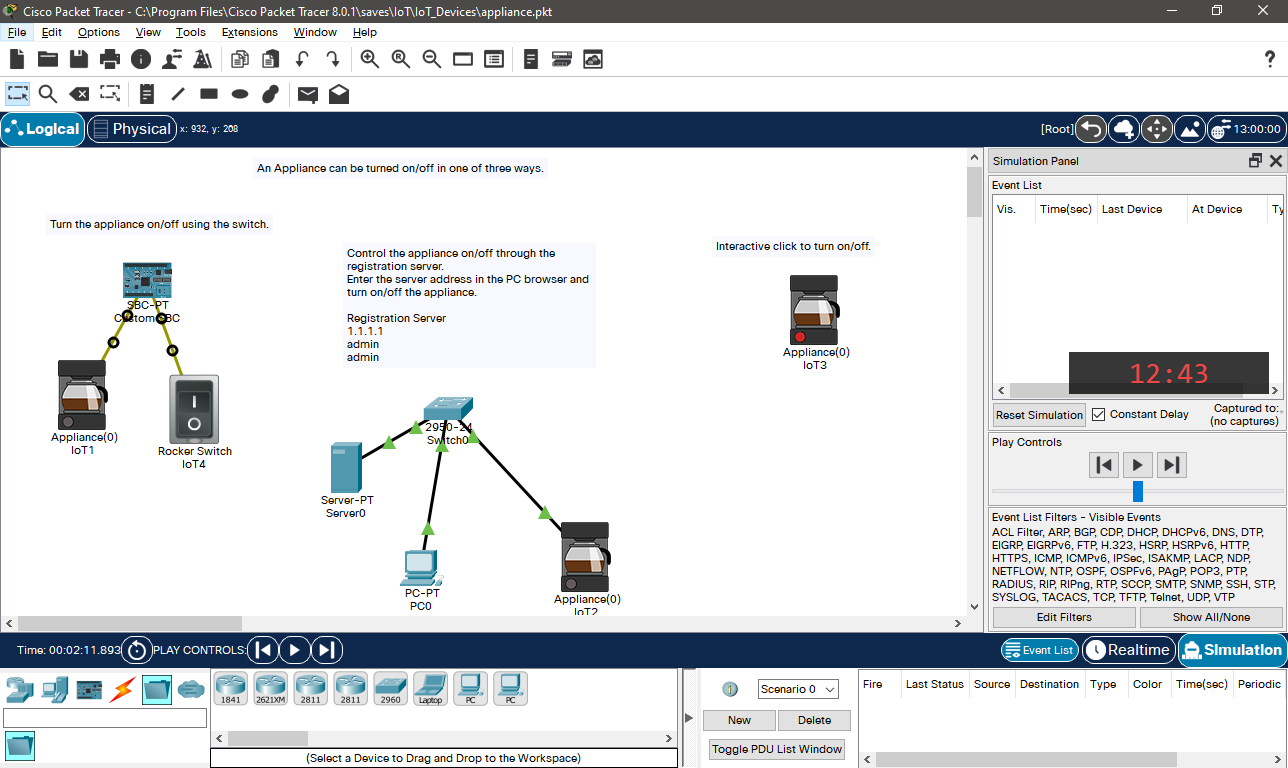Image resolution: width=1288 pixels, height=768 pixels.
Task: Click the workspace horizontal scrollbar
Action: [x=130, y=623]
